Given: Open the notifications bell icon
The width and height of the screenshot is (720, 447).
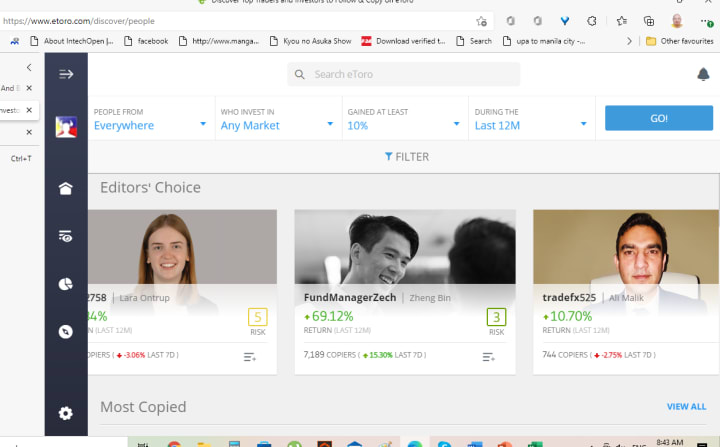Looking at the screenshot, I should pos(703,74).
